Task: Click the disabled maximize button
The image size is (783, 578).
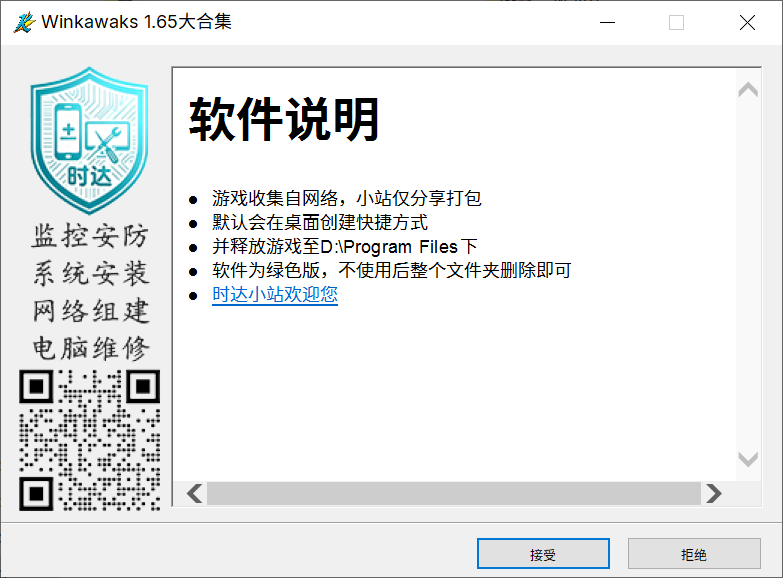Action: [x=676, y=22]
